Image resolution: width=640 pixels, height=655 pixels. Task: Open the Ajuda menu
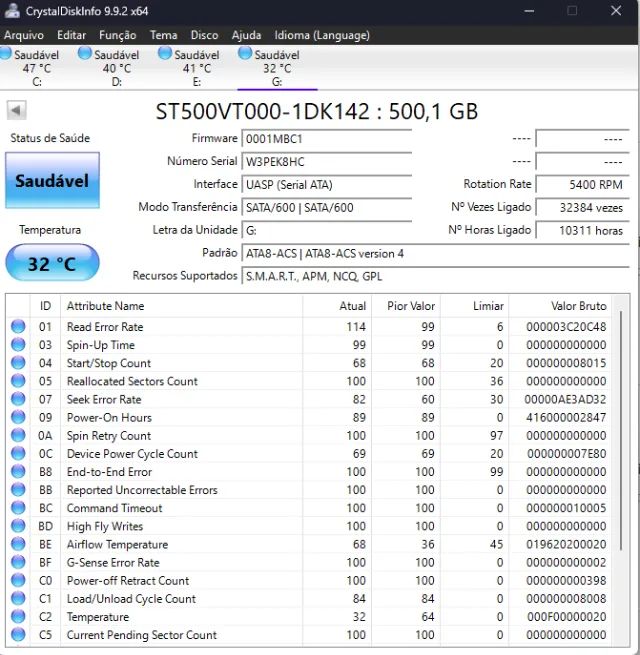(x=246, y=35)
